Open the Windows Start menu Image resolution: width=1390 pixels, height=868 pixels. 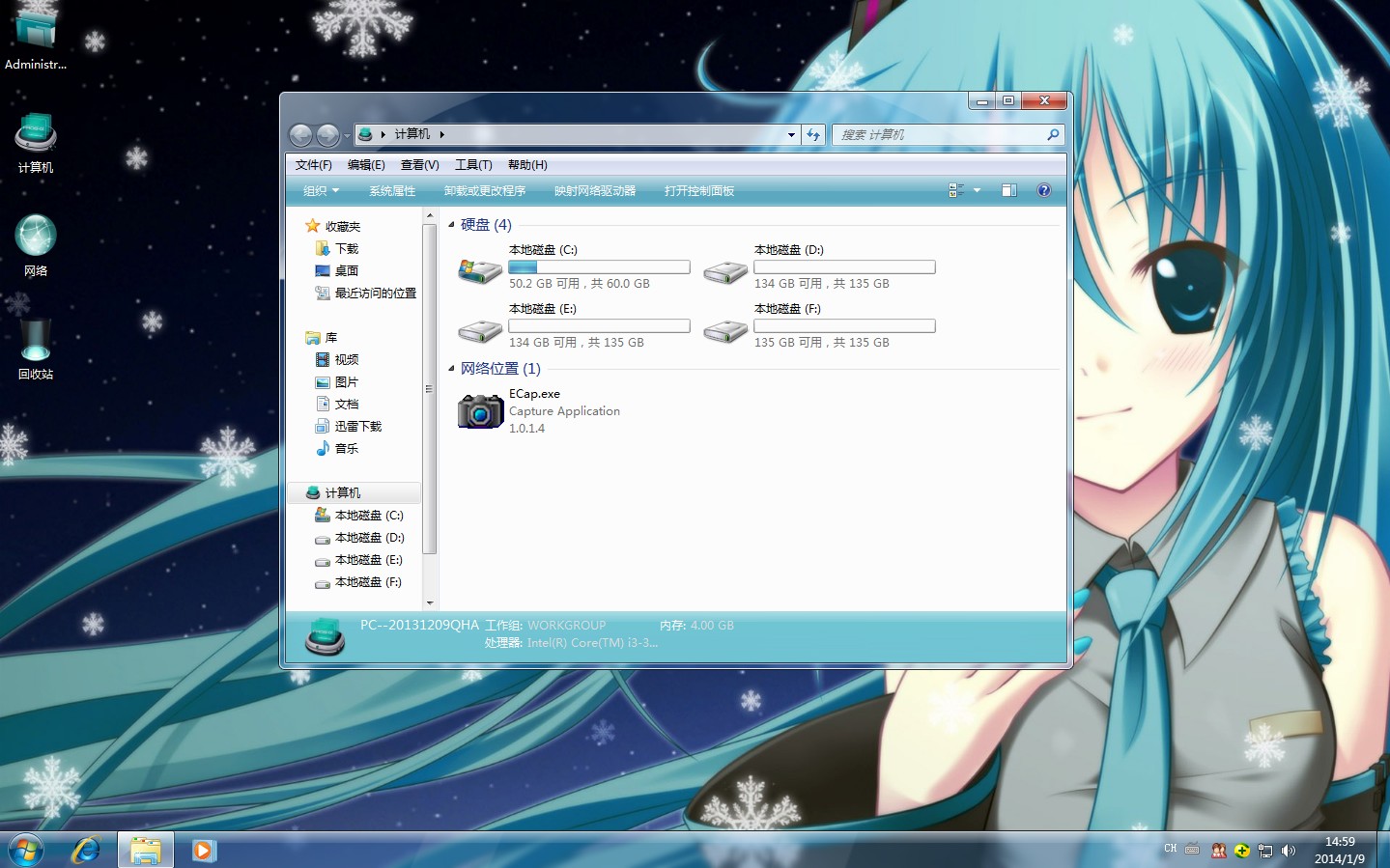coord(26,850)
